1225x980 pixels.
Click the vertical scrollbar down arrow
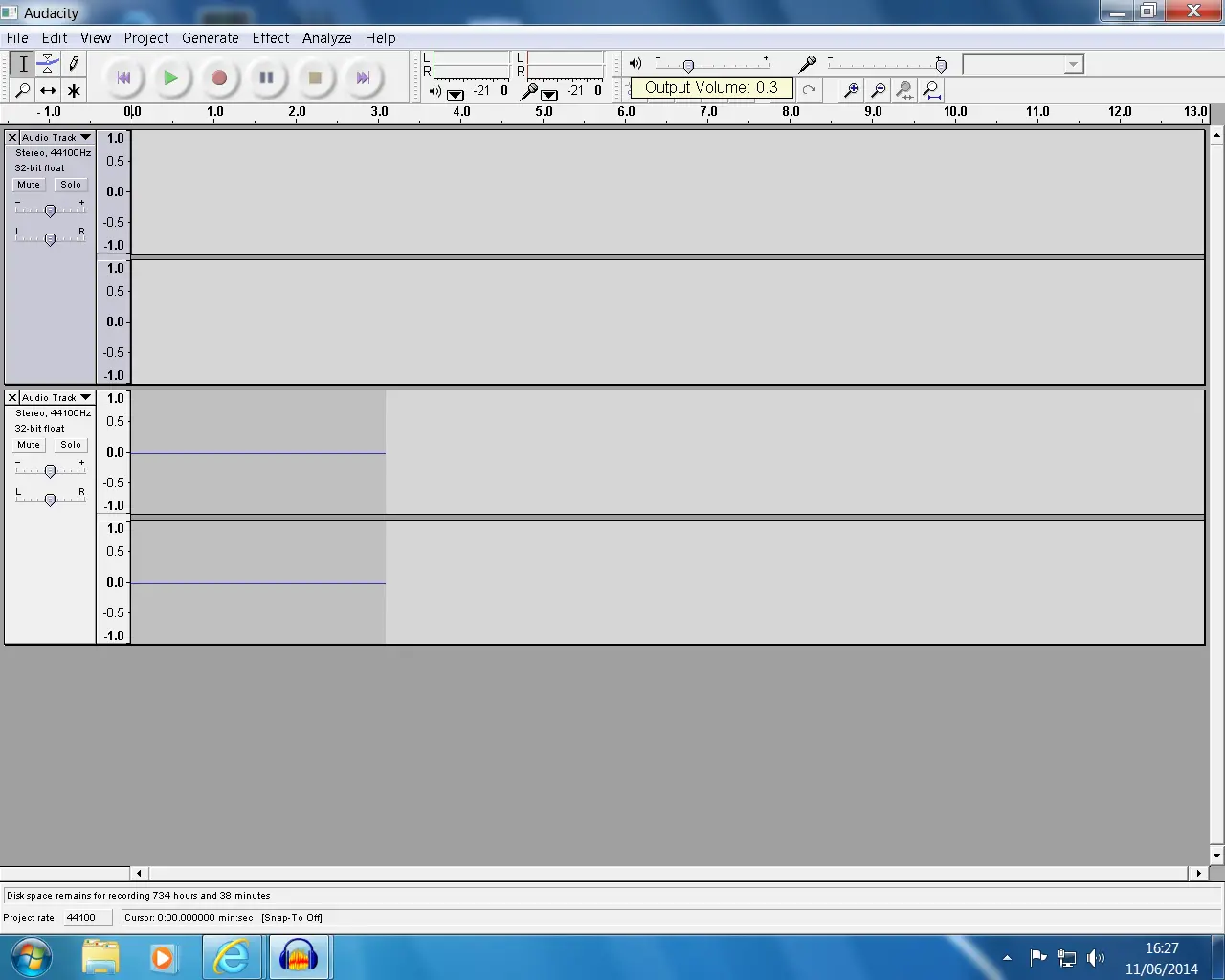tap(1216, 856)
